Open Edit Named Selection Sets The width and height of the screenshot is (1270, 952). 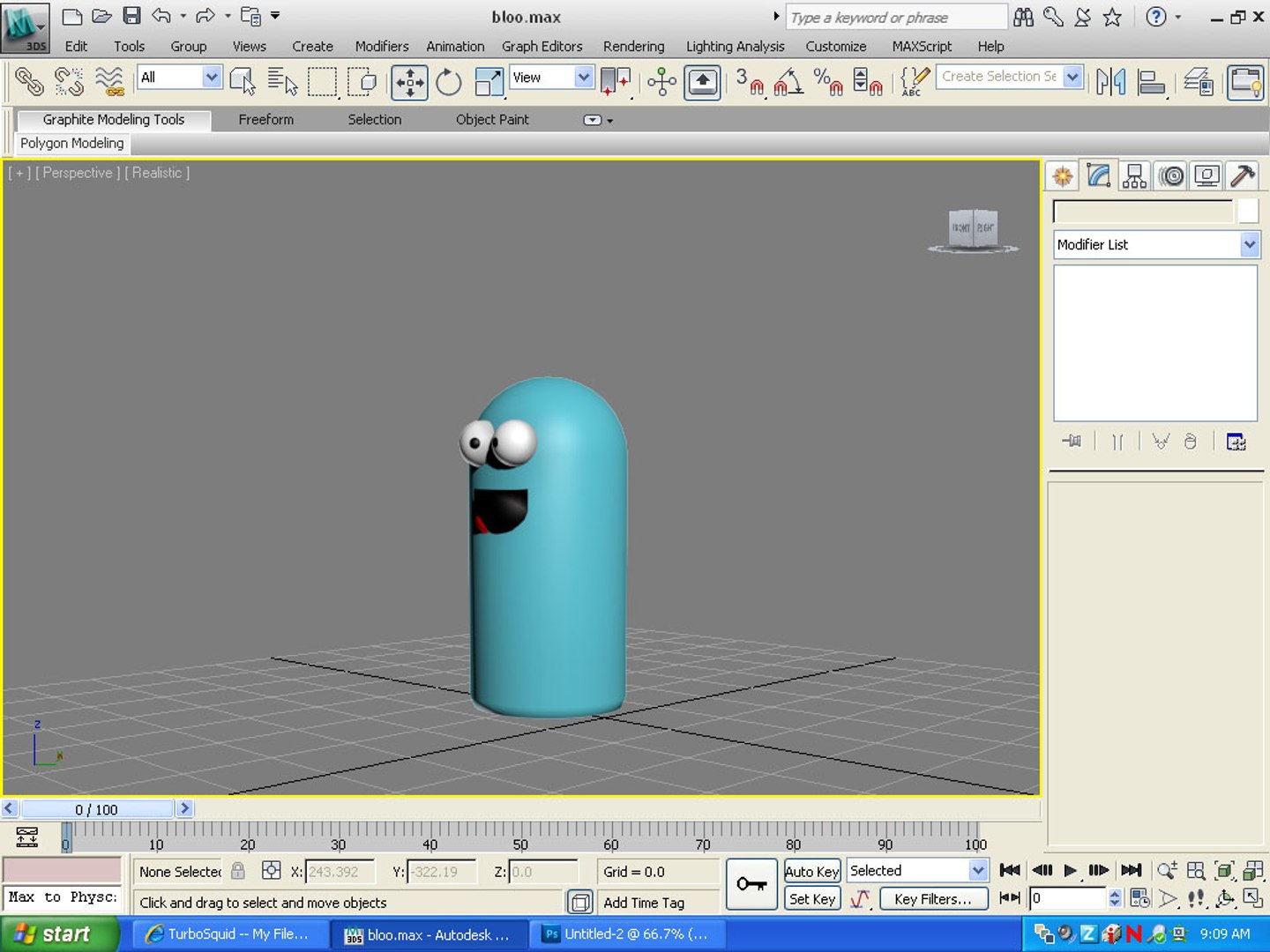point(915,82)
